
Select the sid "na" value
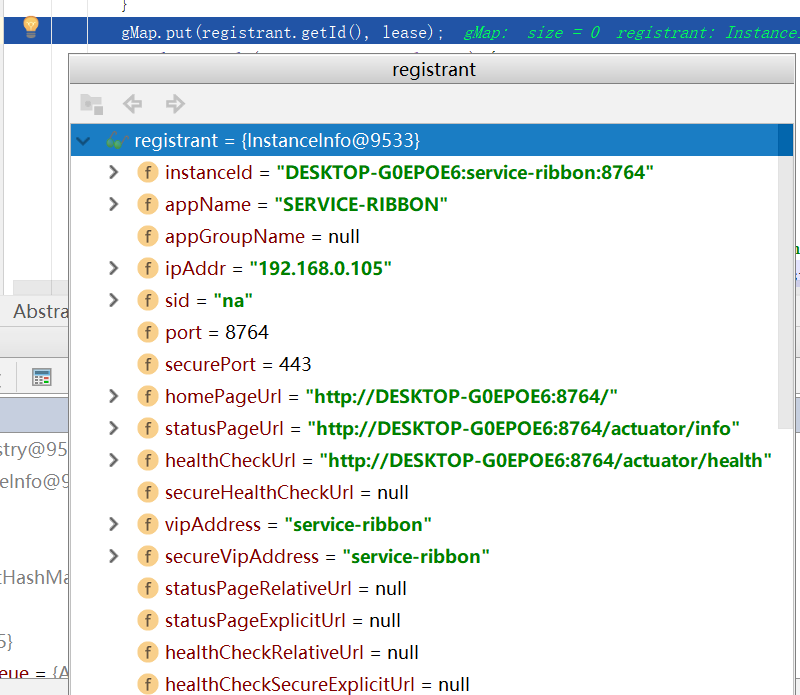[233, 301]
